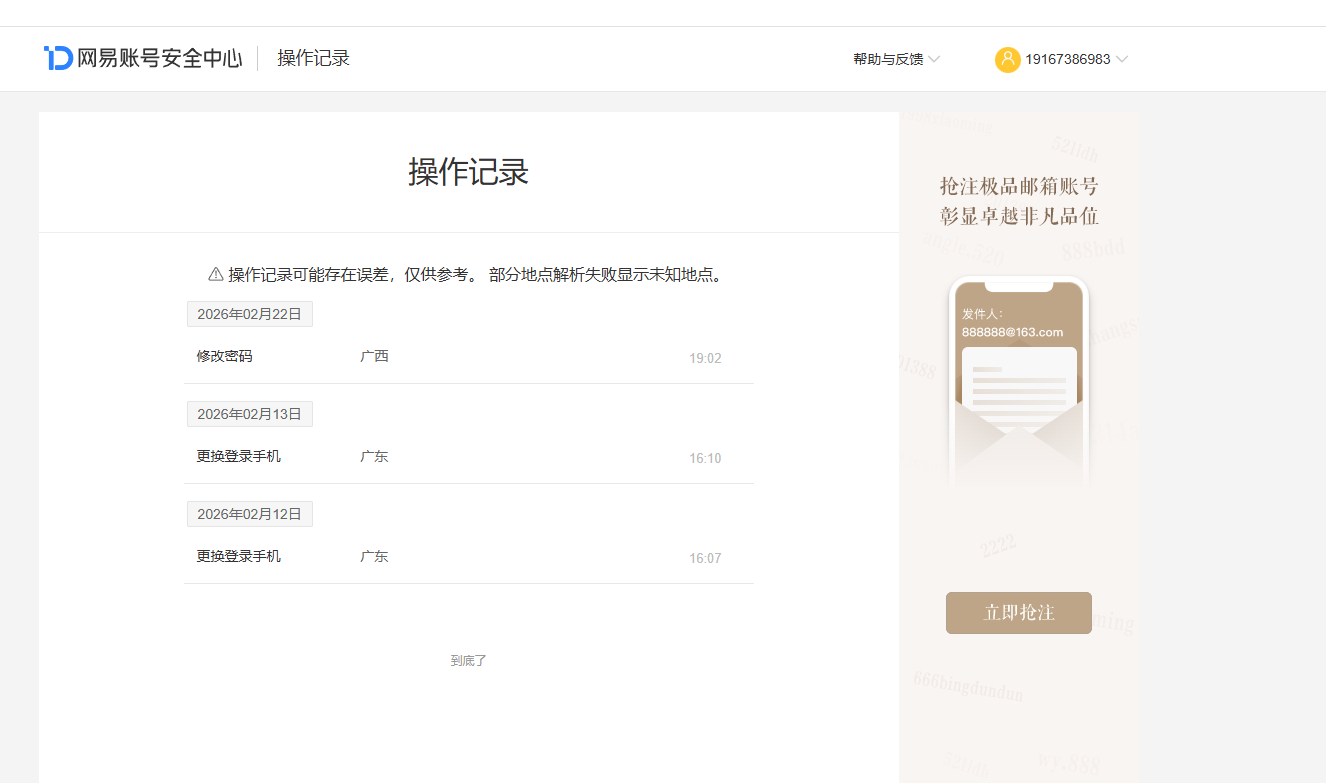
Task: Click the 广东 location in 16:10 row
Action: point(374,456)
